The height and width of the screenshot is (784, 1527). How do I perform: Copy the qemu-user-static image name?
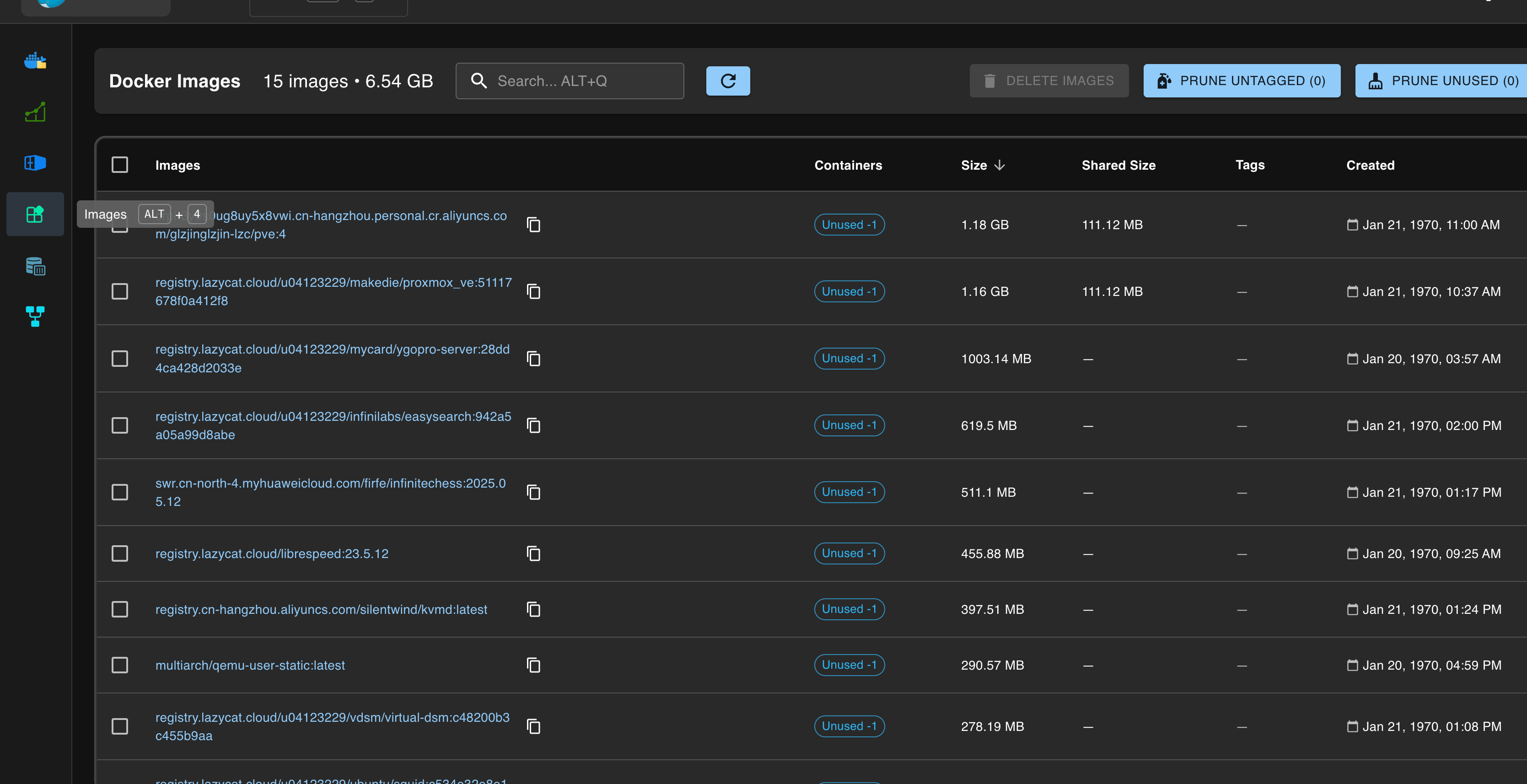tap(533, 665)
